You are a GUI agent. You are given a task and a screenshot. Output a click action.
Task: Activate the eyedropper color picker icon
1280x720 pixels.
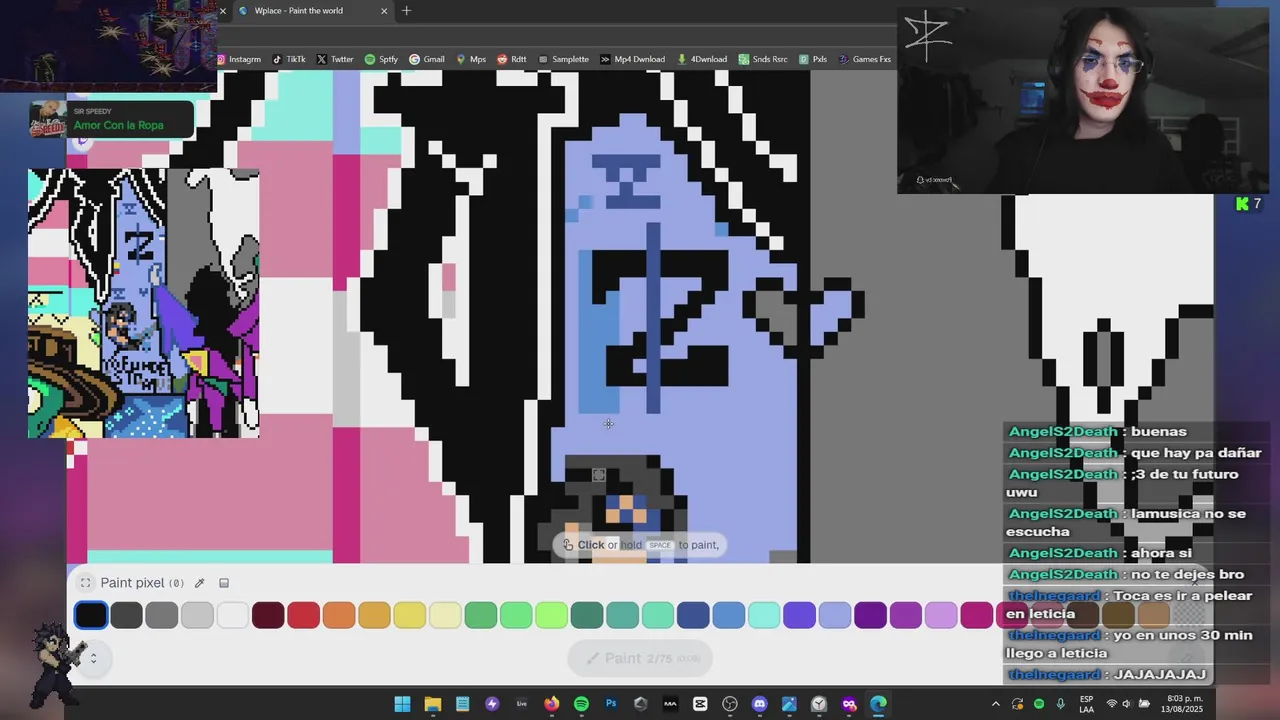[199, 583]
